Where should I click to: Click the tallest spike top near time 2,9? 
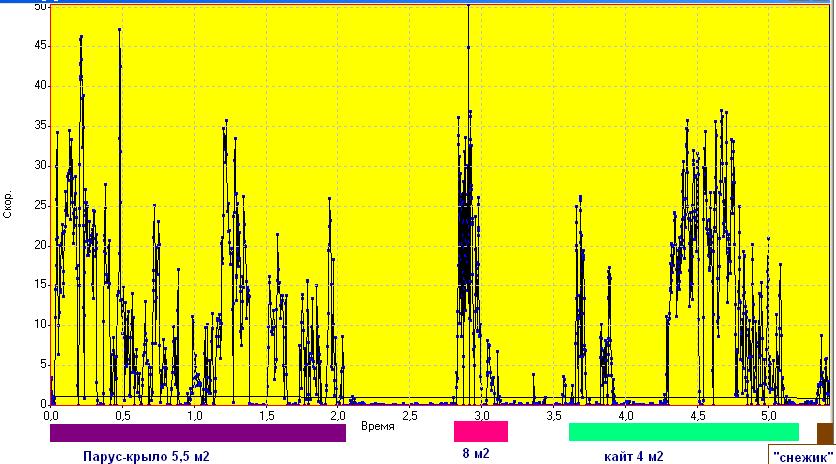[468, 7]
